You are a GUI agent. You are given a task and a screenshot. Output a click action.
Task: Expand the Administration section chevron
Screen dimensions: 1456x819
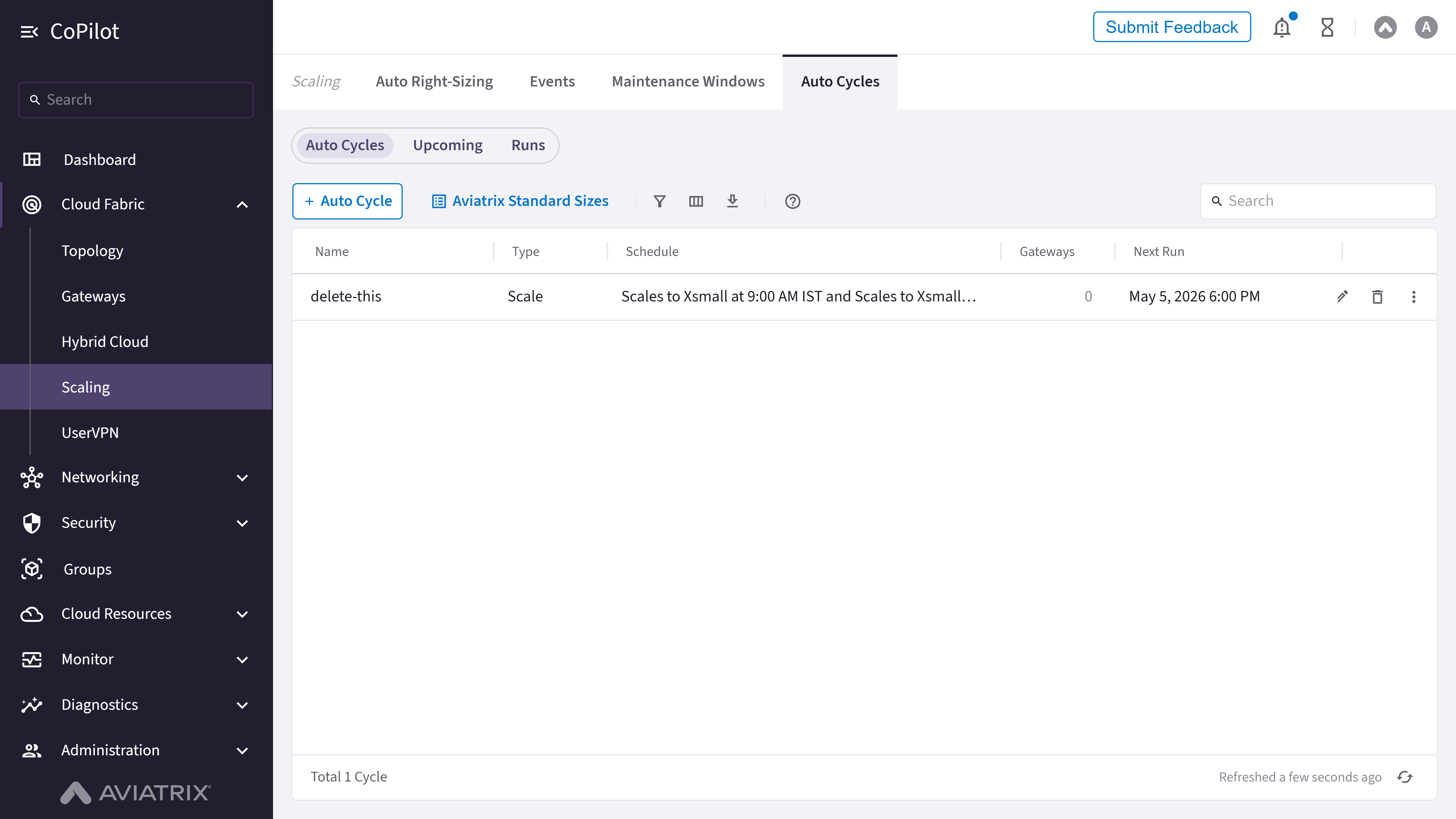(x=242, y=751)
